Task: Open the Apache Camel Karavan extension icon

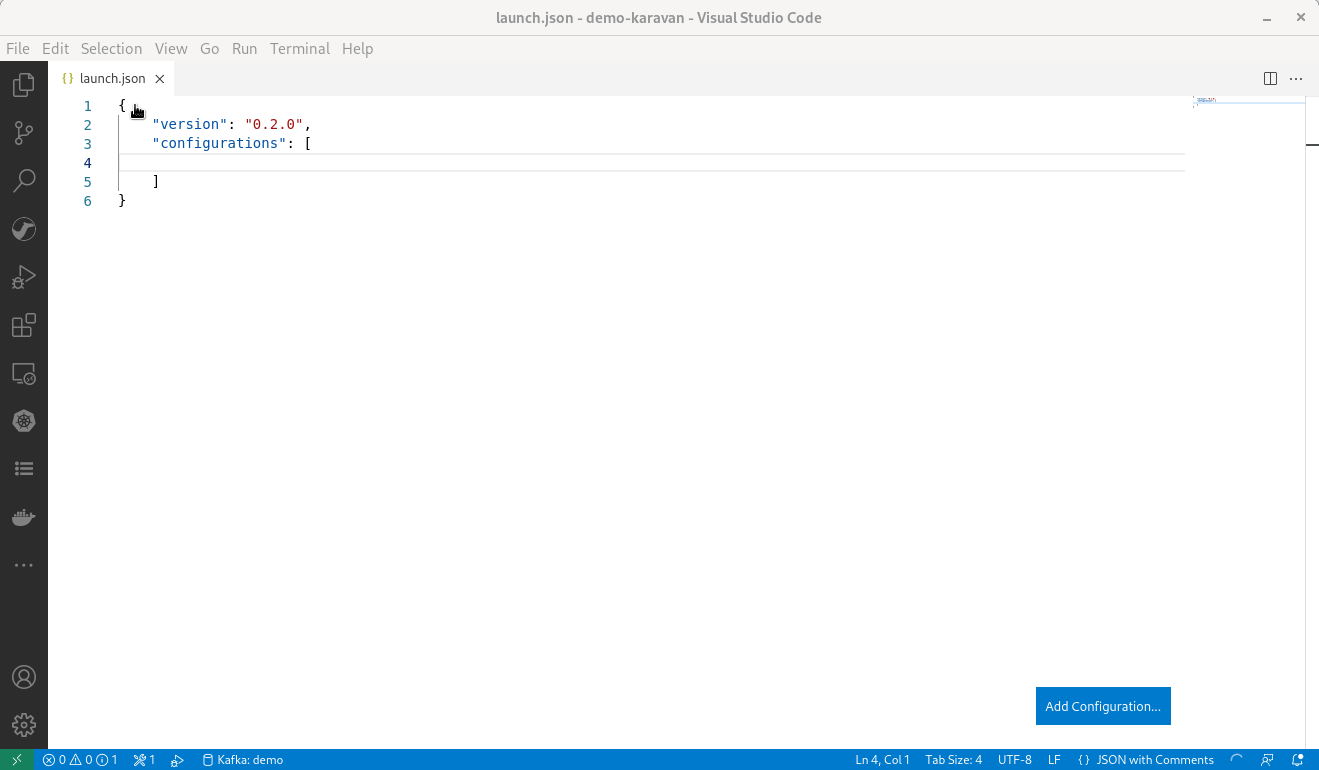Action: tap(23, 229)
